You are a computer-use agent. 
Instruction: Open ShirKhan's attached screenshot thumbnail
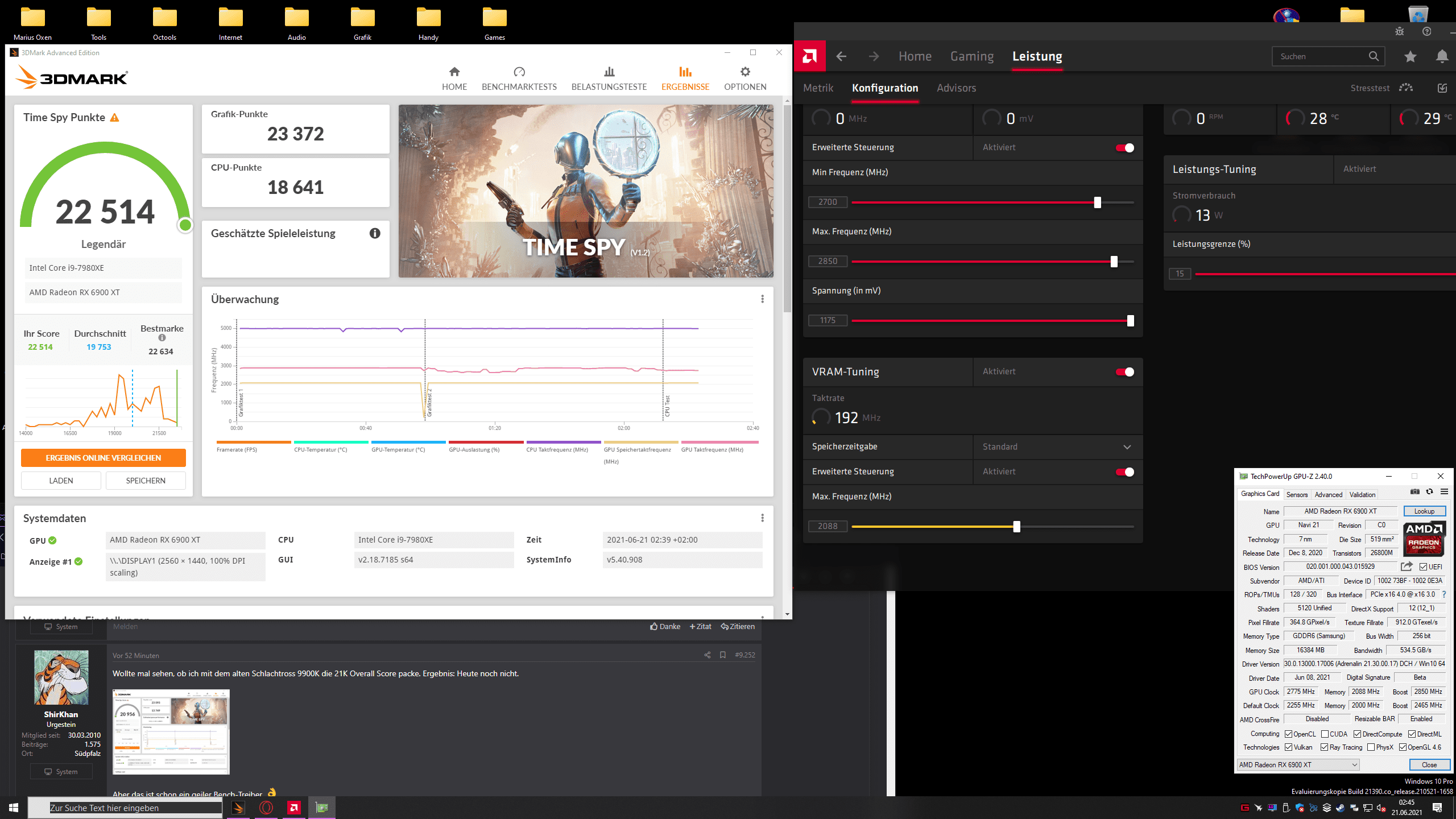pos(171,732)
